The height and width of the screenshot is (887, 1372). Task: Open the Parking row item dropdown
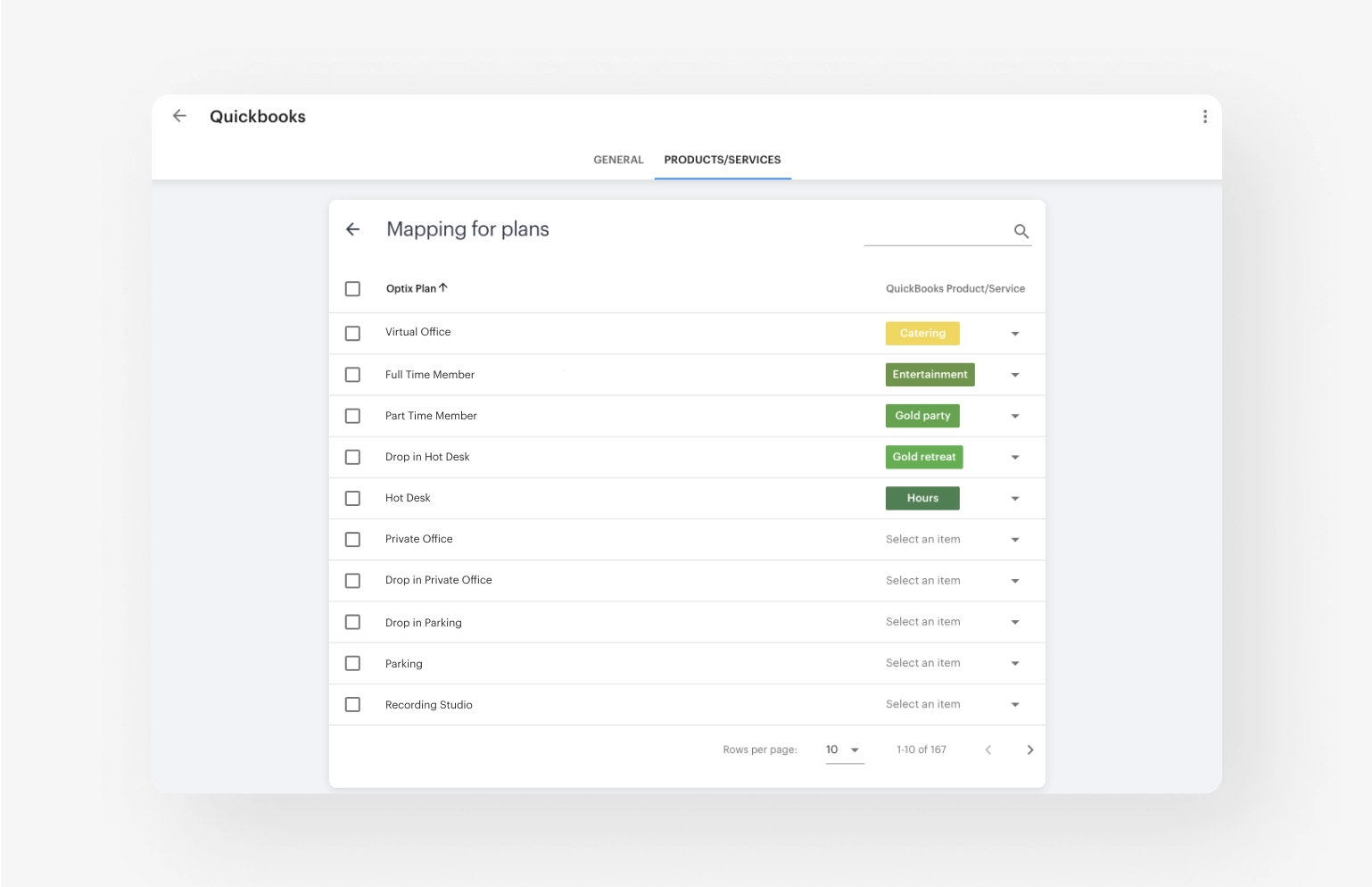coord(953,663)
